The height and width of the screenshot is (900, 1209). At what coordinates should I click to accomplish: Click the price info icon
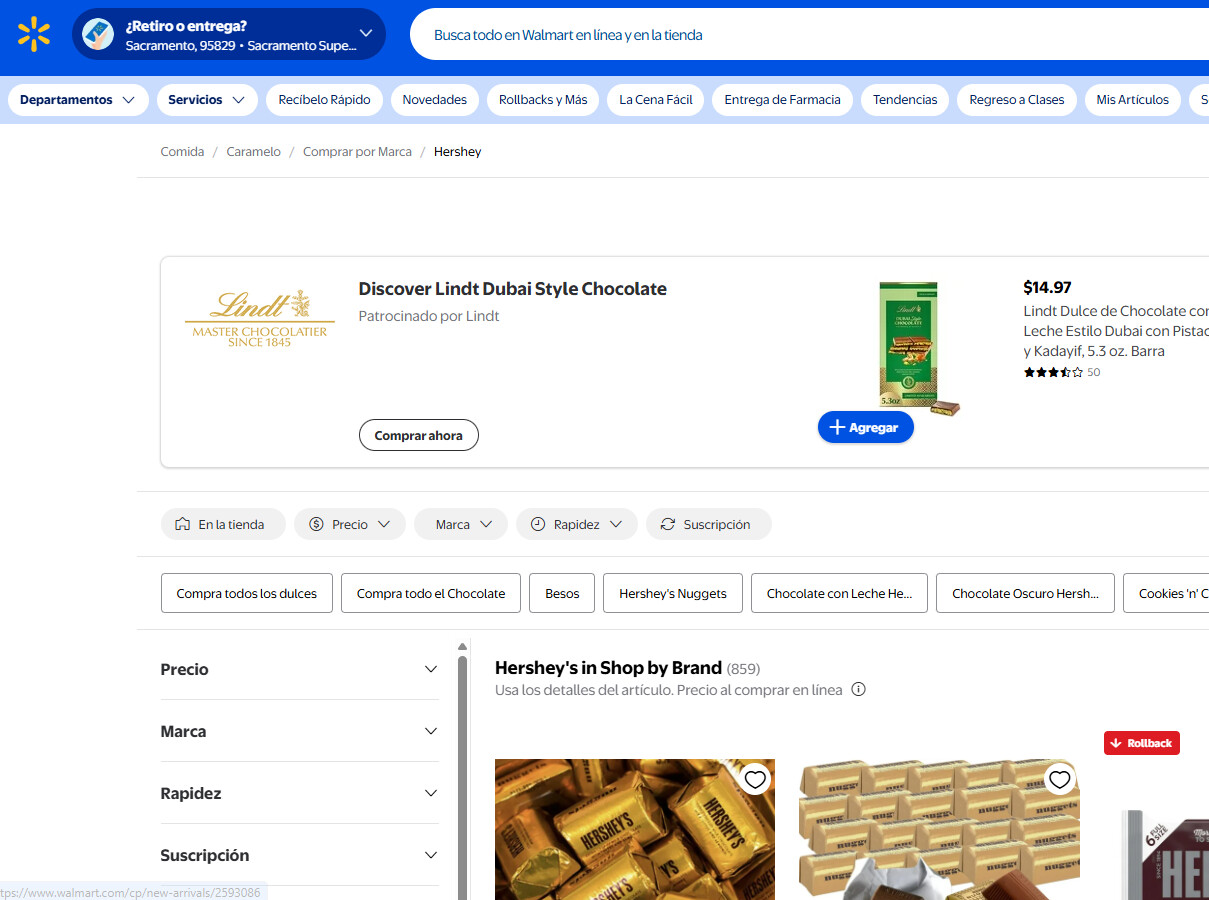click(x=858, y=690)
